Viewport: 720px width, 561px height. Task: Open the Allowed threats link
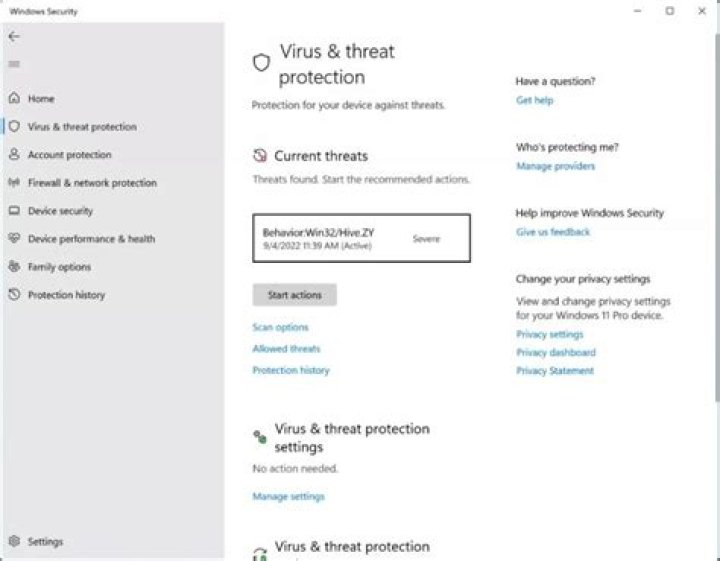pyautogui.click(x=286, y=349)
